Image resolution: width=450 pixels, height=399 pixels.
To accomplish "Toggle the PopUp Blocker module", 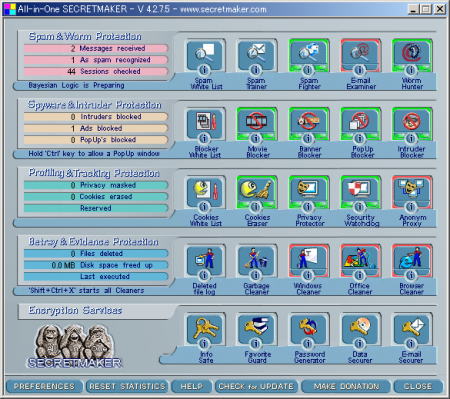I will [360, 122].
